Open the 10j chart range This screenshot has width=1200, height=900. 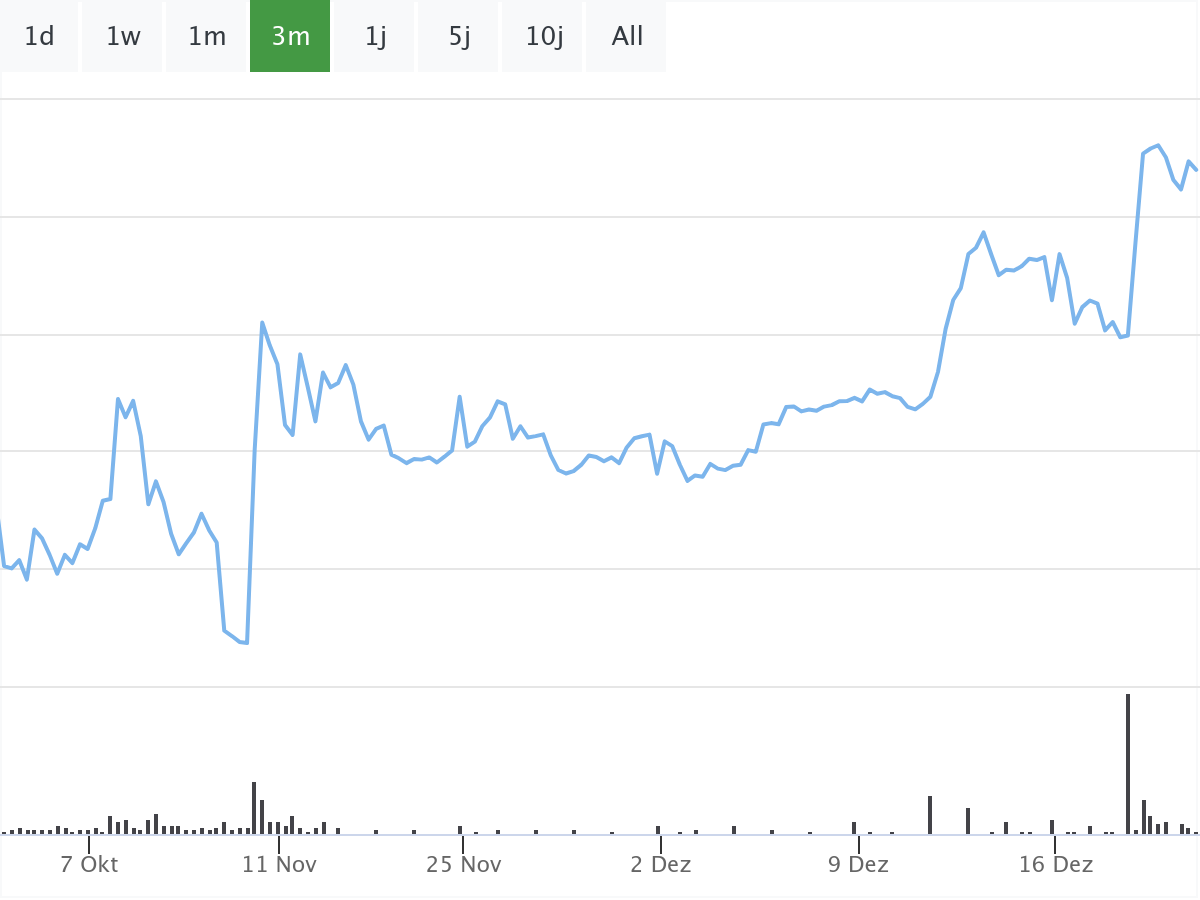(544, 37)
